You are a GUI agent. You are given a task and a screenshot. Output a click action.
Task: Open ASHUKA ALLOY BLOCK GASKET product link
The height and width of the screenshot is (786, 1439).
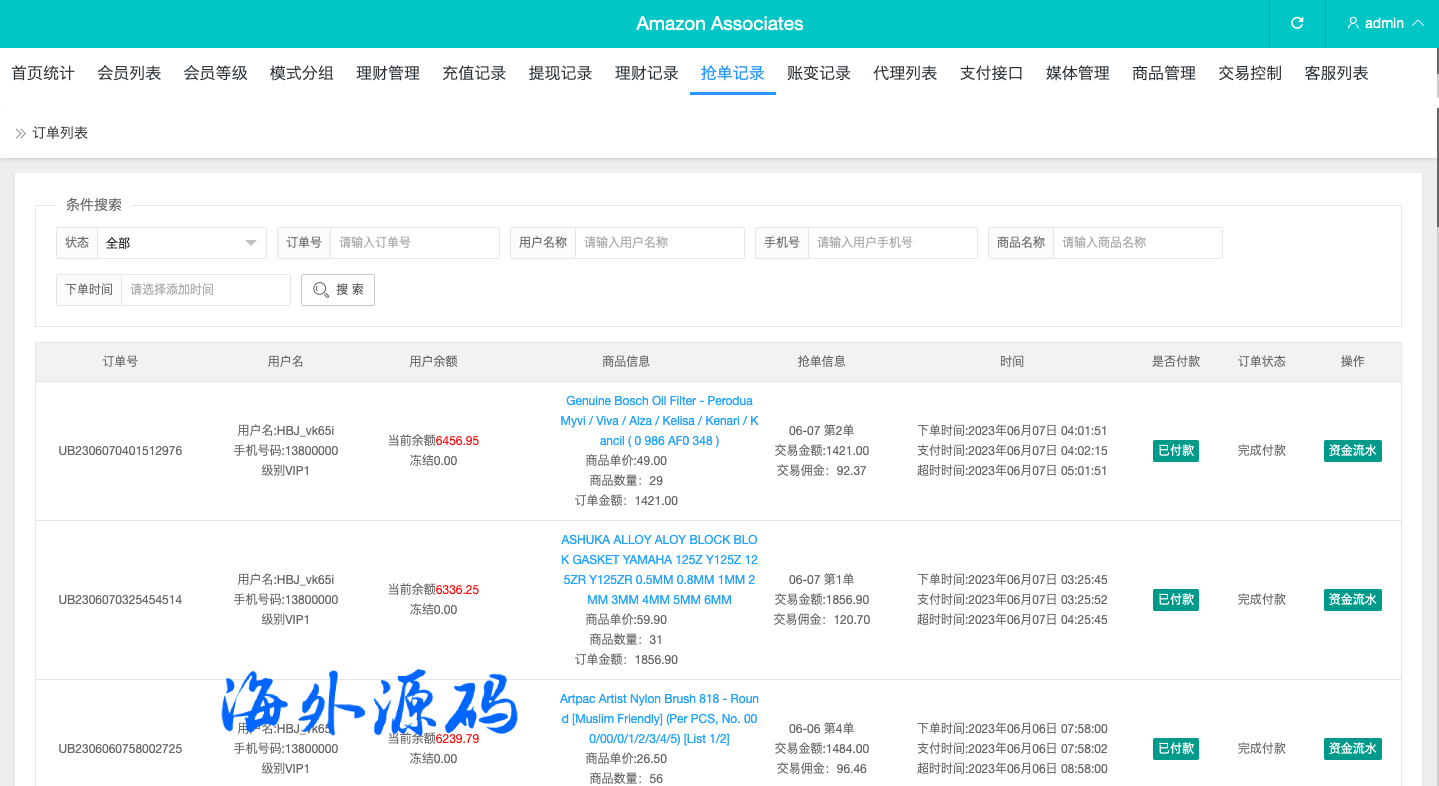pyautogui.click(x=659, y=570)
